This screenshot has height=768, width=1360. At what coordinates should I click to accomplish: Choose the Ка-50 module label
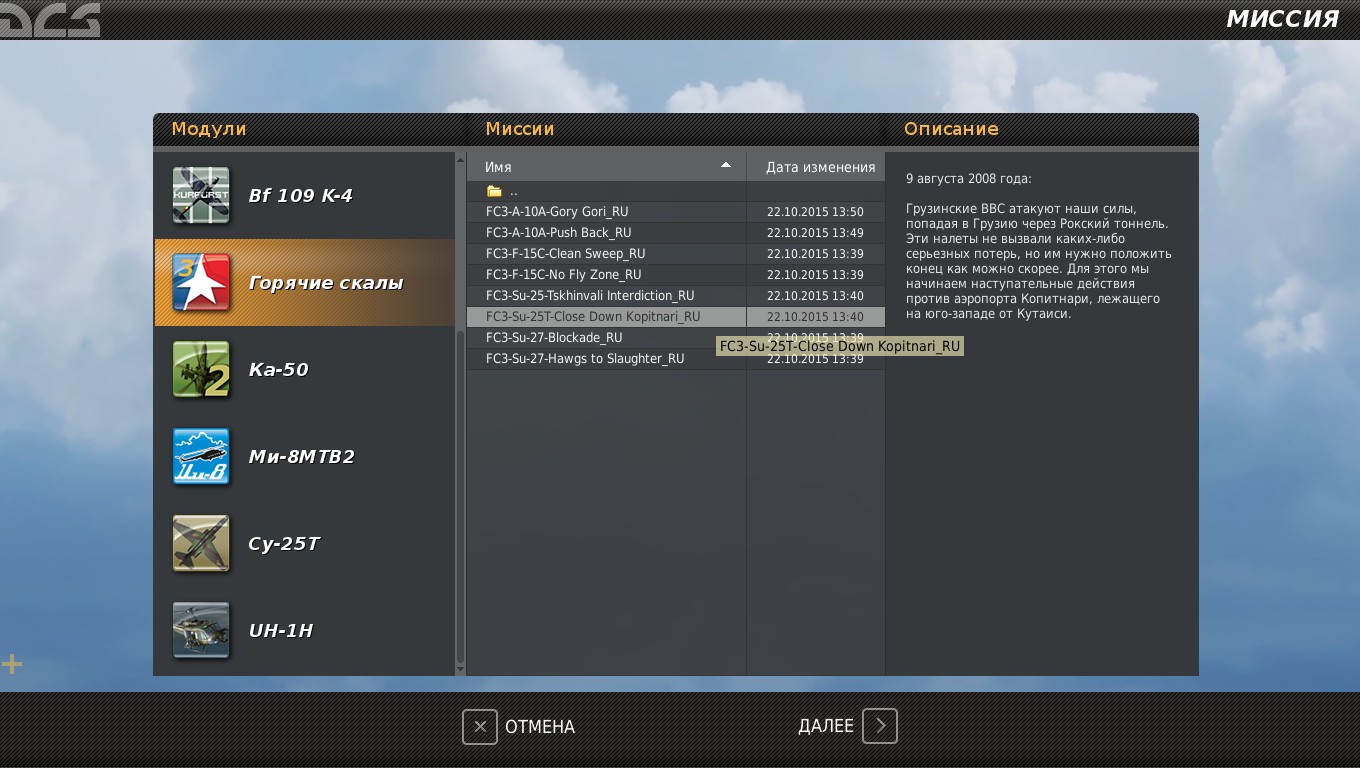click(x=278, y=370)
